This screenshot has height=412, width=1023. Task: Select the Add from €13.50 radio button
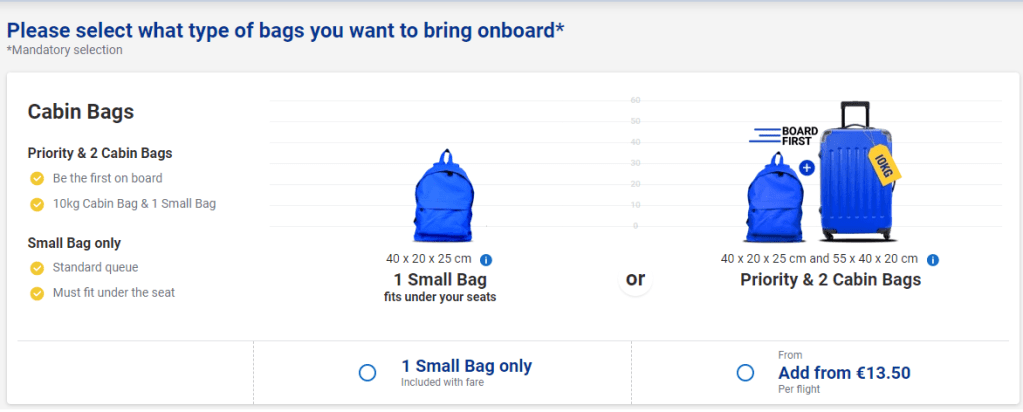[x=745, y=373]
